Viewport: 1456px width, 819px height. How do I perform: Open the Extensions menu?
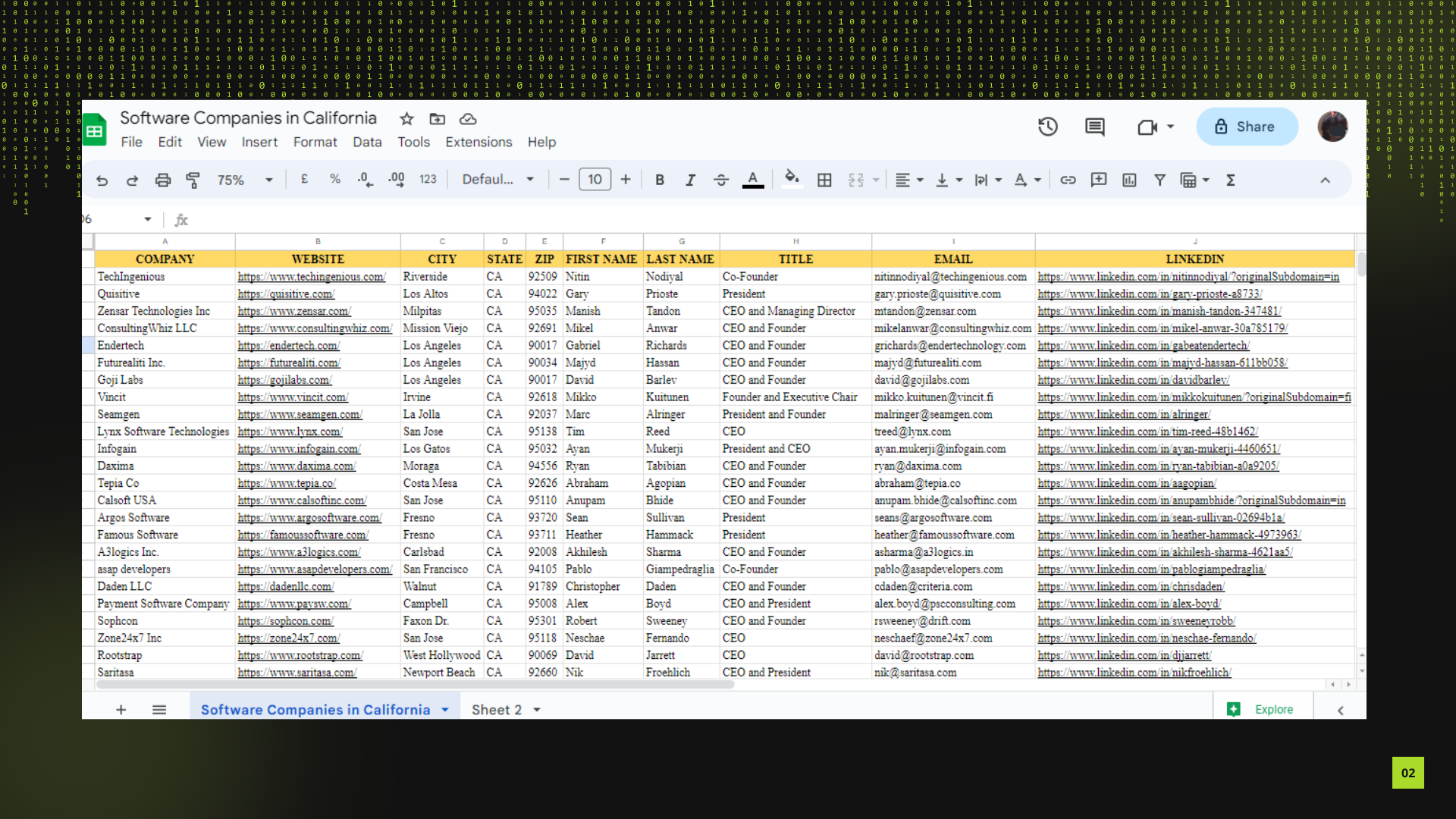(x=479, y=142)
